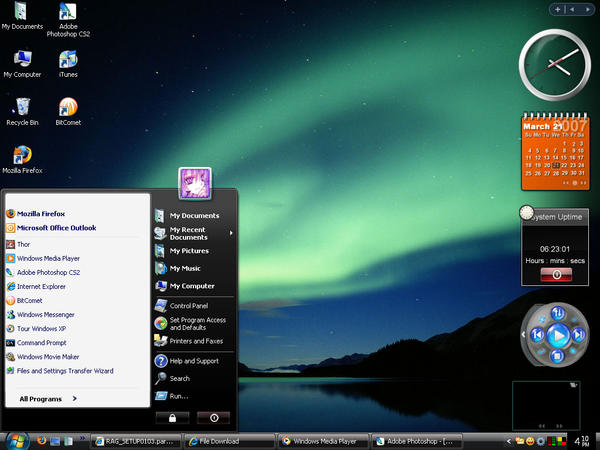
Task: Click Show Desktop icon in Quick Launch
Action: click(x=55, y=441)
